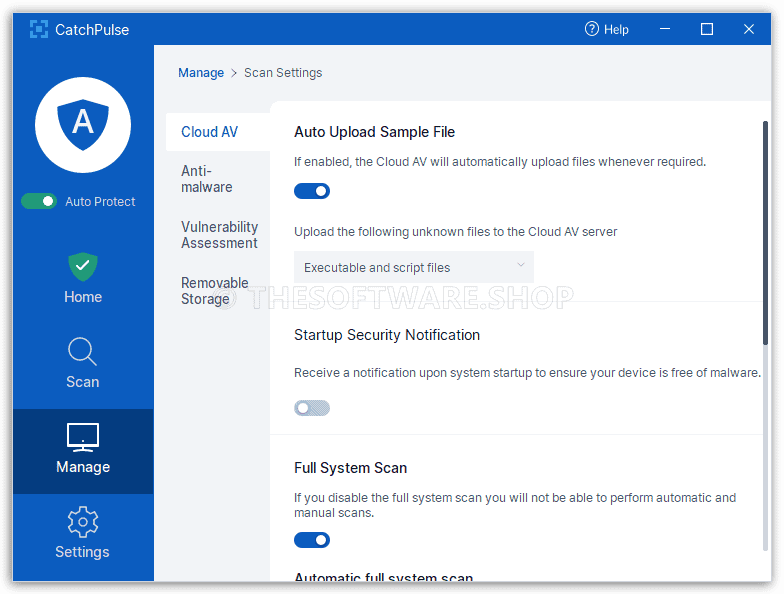Screen dimensions: 784x594
Task: Turn off the Full System Scan toggle
Action: pos(312,540)
